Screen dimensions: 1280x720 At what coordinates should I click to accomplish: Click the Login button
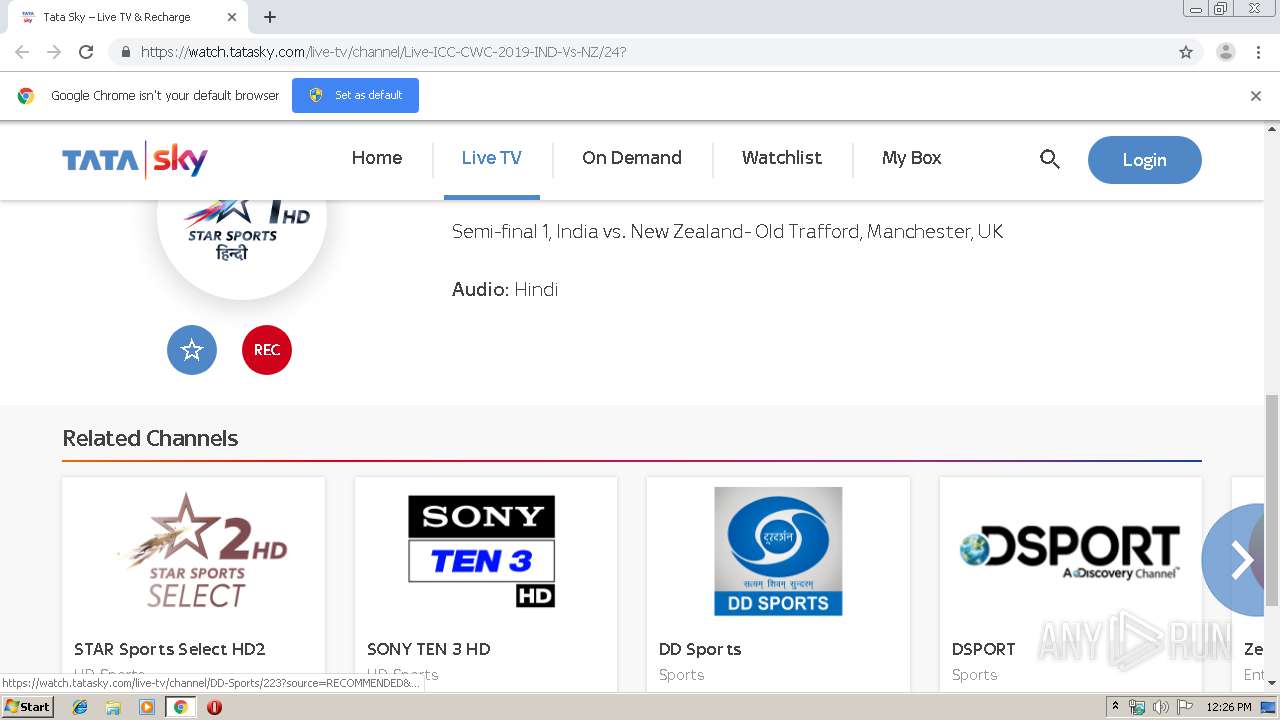pyautogui.click(x=1145, y=160)
